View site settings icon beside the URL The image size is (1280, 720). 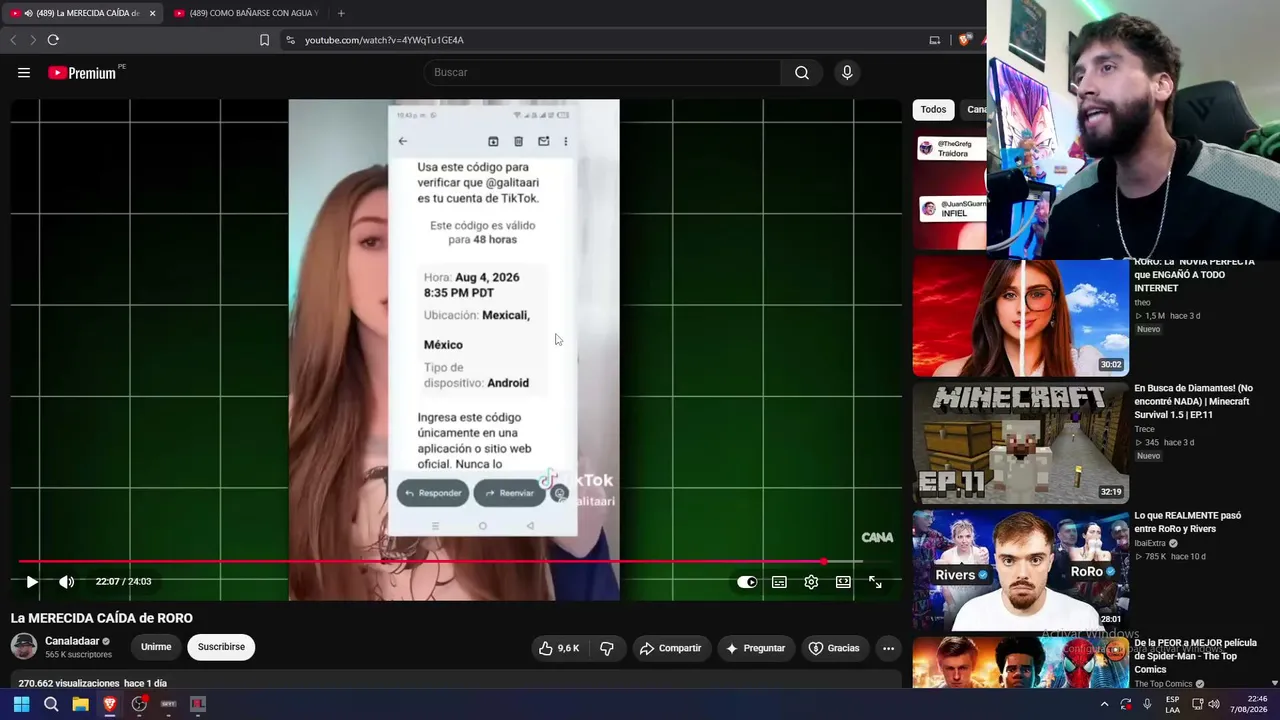[290, 40]
